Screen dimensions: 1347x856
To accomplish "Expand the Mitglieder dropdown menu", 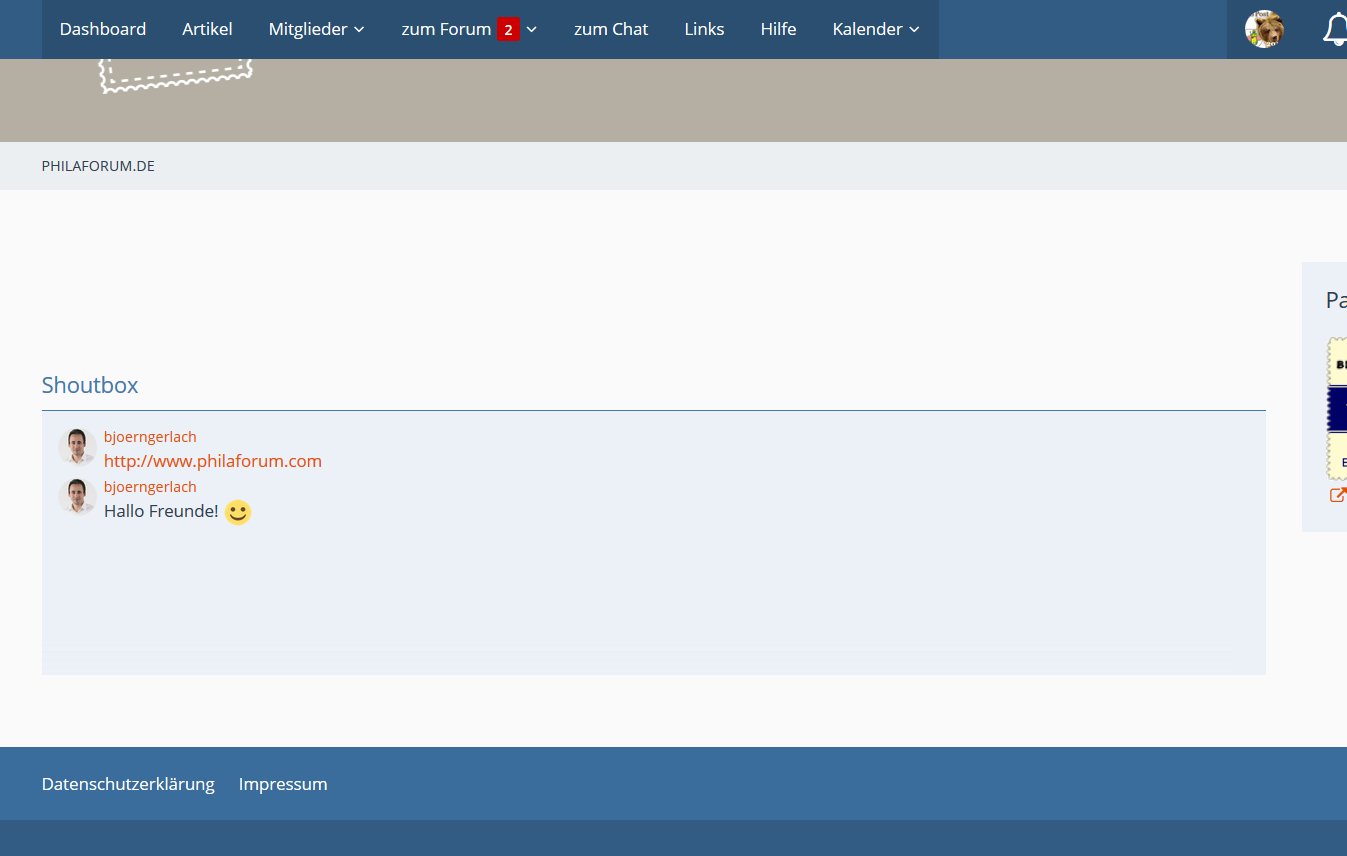I will [x=316, y=29].
